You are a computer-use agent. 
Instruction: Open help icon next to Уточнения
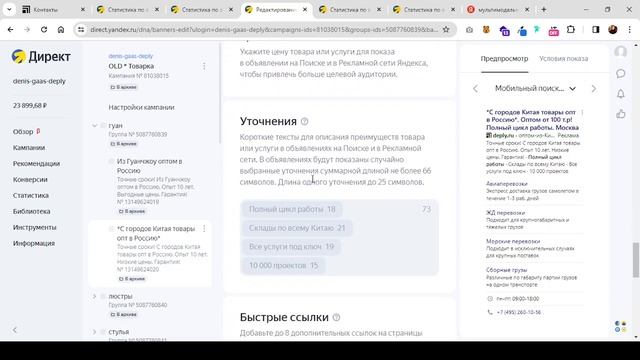click(x=304, y=122)
